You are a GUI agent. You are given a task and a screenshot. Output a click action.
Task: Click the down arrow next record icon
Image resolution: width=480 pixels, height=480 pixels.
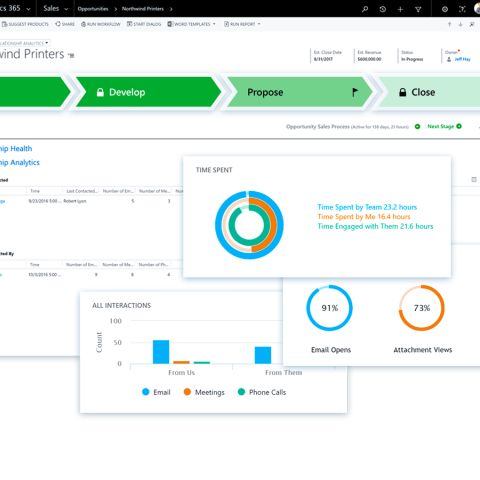pyautogui.click(x=460, y=24)
